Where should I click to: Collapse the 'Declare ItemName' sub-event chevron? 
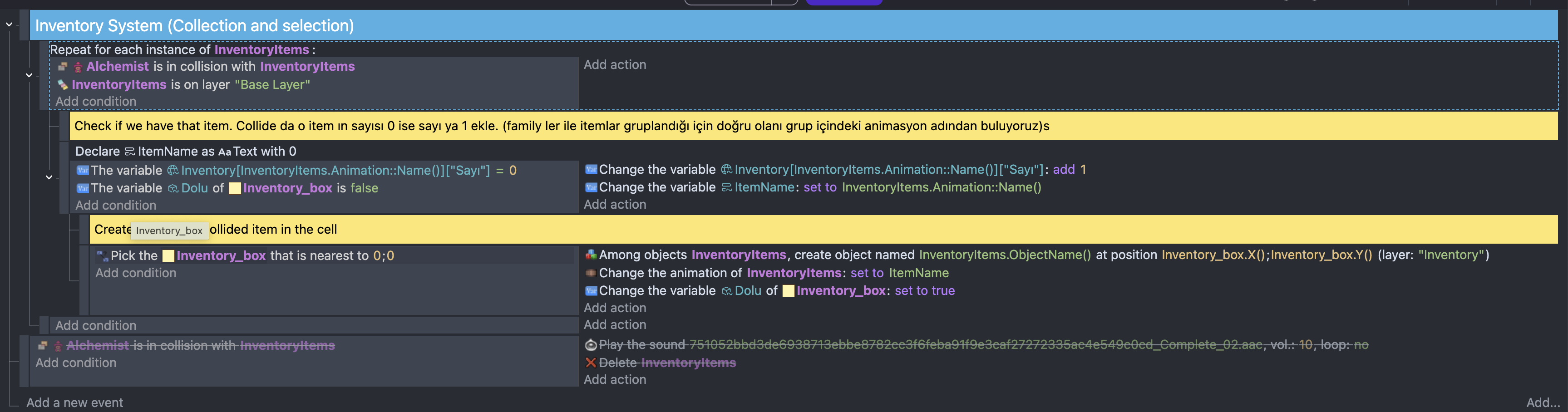(x=49, y=178)
